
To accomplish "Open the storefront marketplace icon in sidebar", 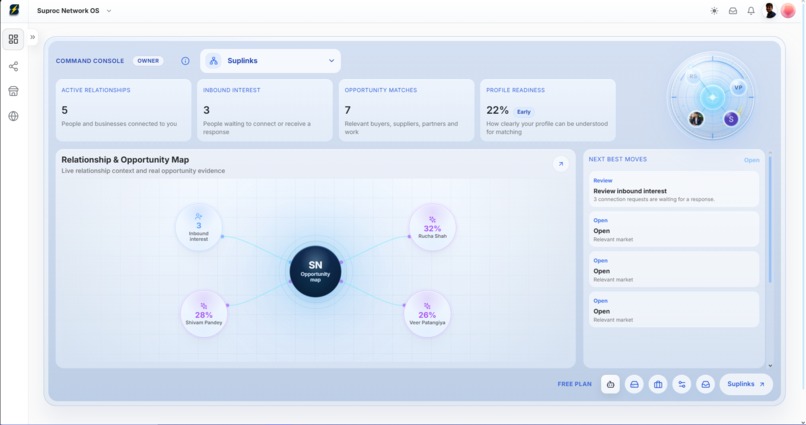I will 13,91.
